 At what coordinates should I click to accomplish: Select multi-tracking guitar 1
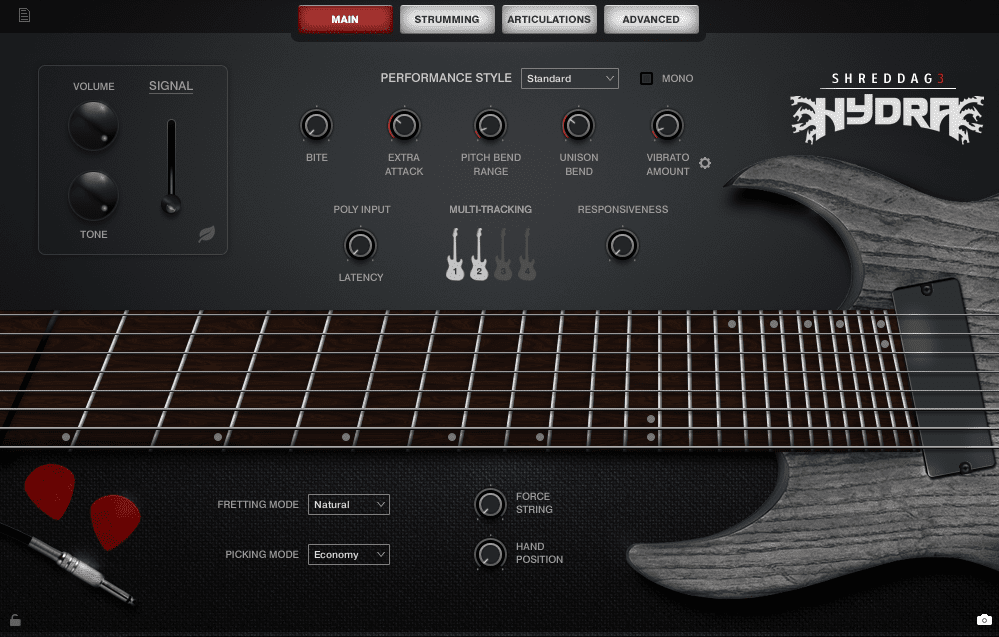click(455, 254)
